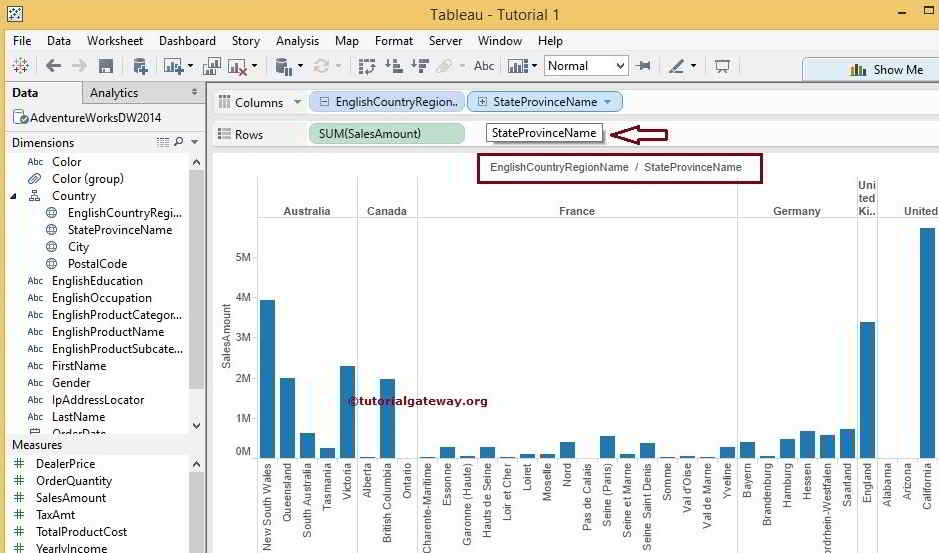Click the Swap rows and columns icon
939x553 pixels.
coord(367,66)
